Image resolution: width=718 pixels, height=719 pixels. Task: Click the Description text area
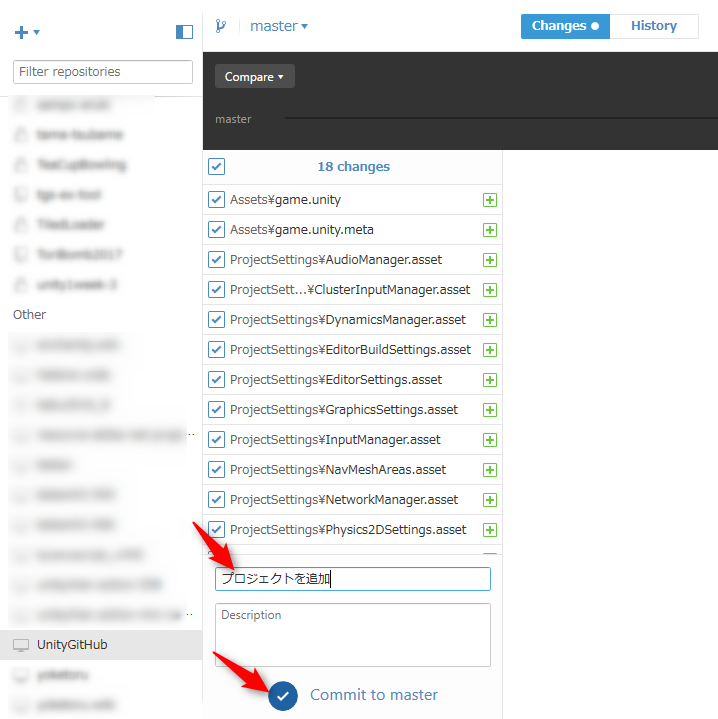353,635
